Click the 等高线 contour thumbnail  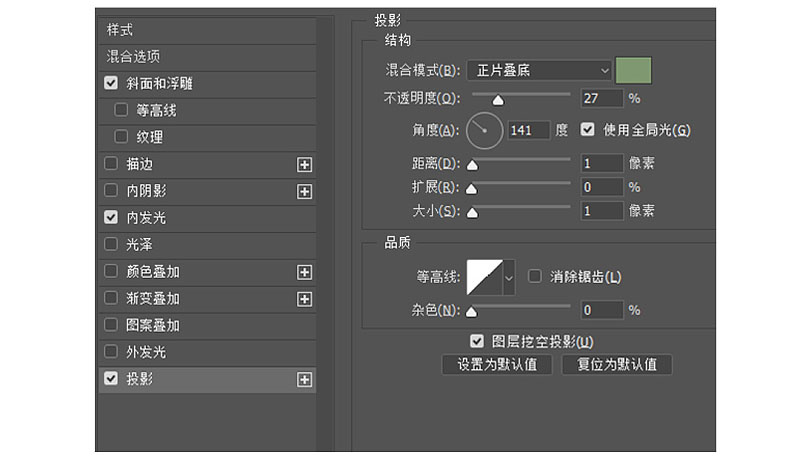[485, 277]
